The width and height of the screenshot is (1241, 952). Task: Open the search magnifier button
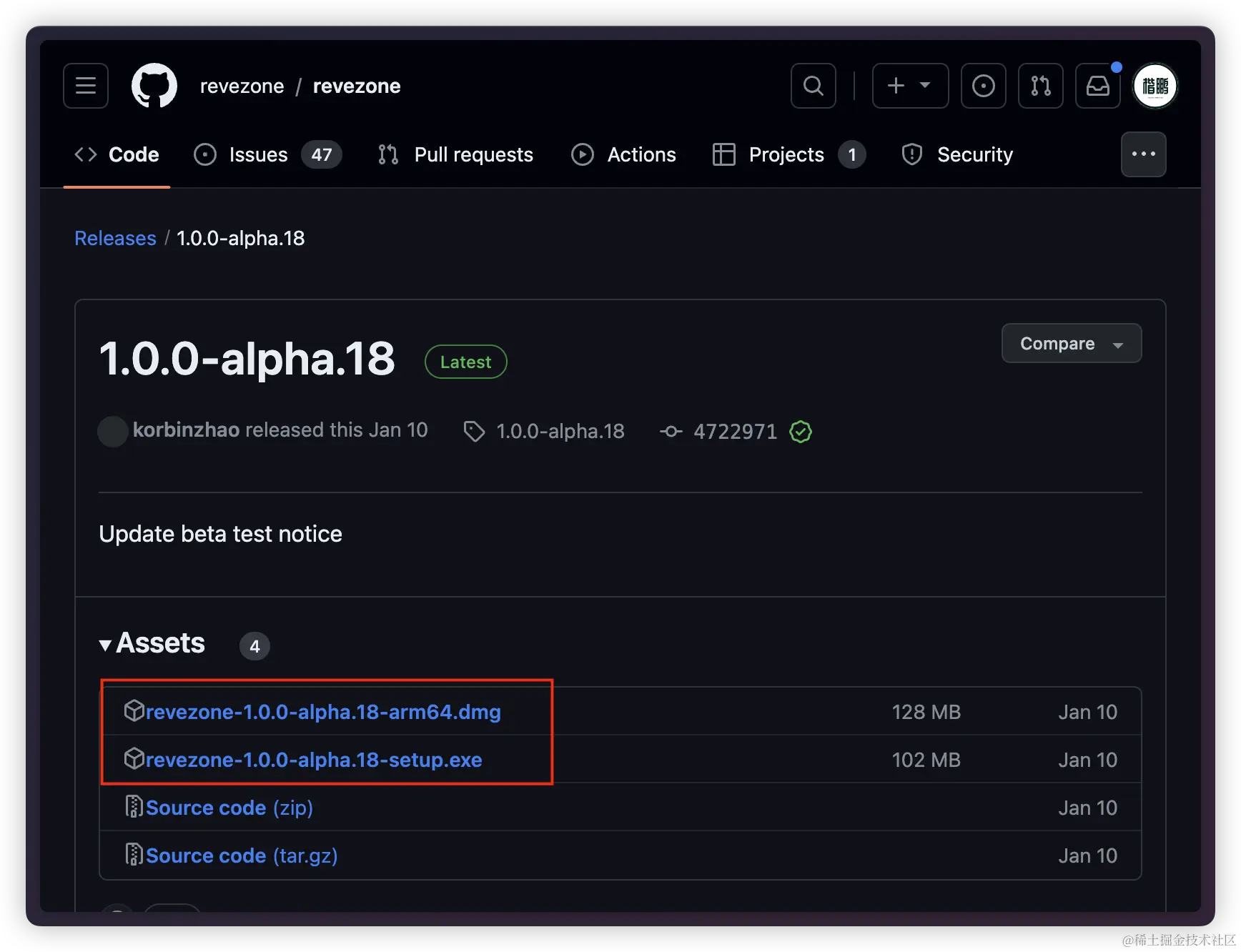(x=814, y=86)
